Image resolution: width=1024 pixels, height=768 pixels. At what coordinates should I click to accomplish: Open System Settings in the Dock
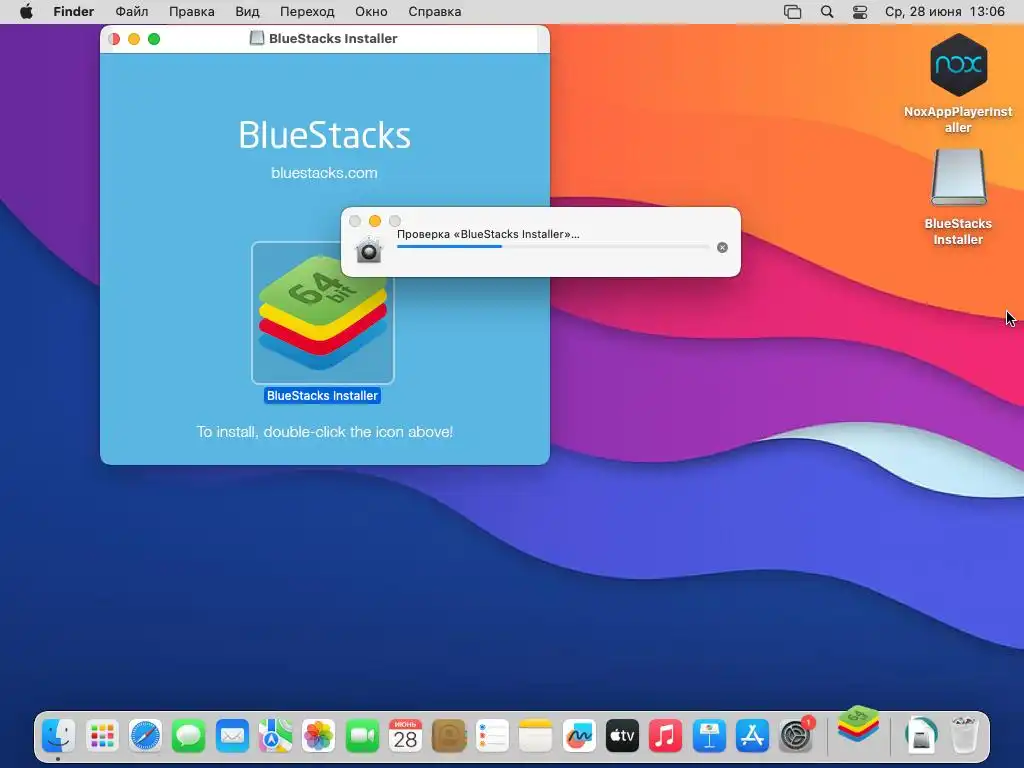click(x=796, y=735)
